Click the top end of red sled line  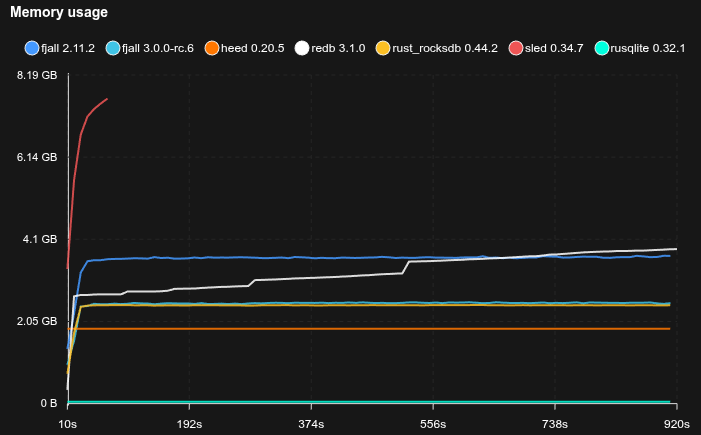coord(107,99)
